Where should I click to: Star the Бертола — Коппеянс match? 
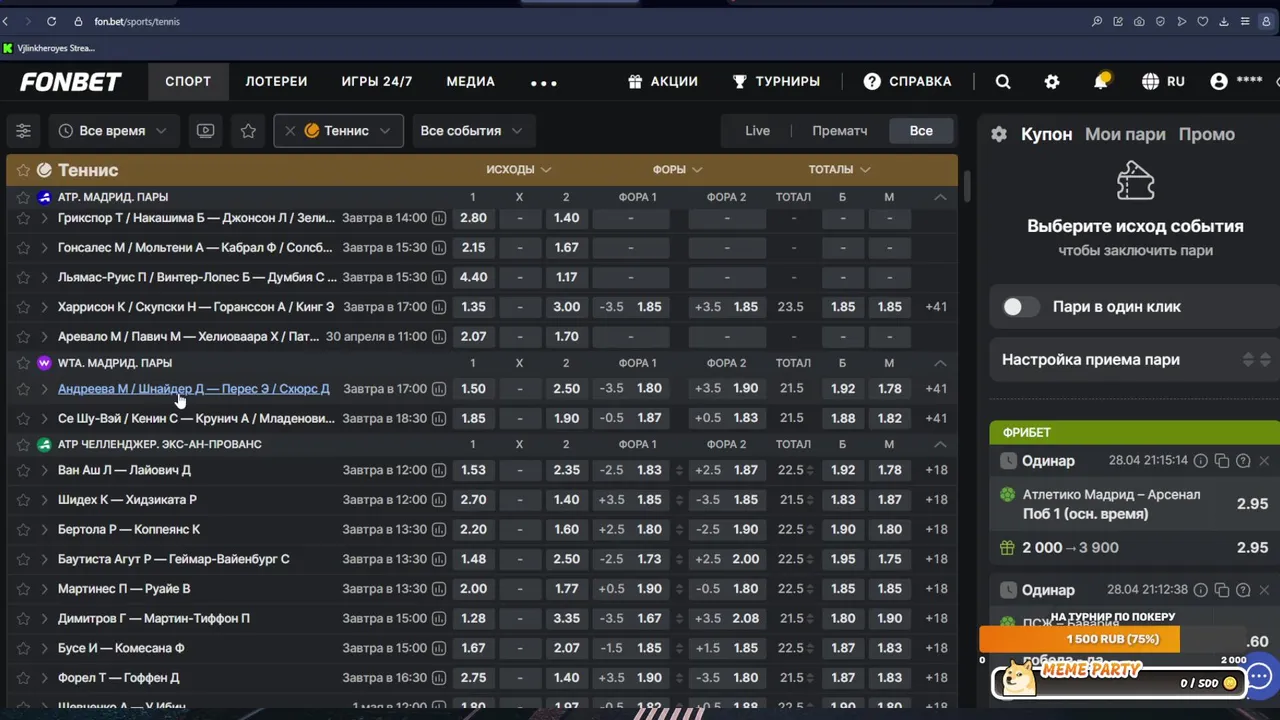pyautogui.click(x=23, y=529)
